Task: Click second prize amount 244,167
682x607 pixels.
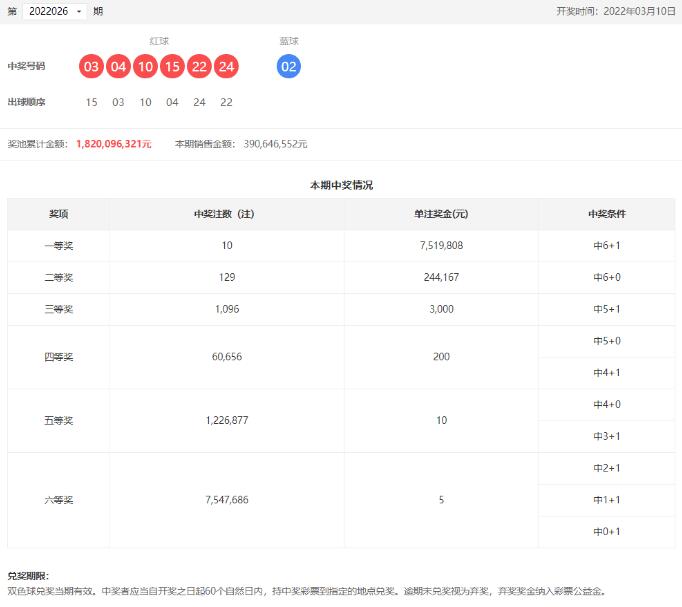Action: [441, 277]
